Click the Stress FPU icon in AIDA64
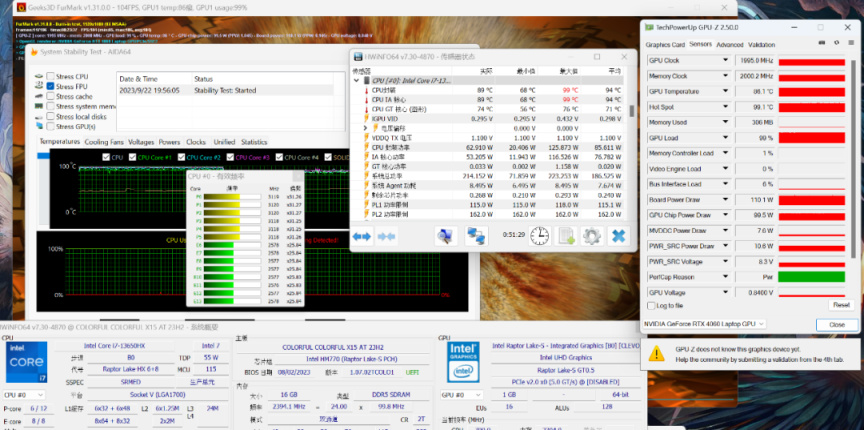864x430 pixels. (39, 86)
